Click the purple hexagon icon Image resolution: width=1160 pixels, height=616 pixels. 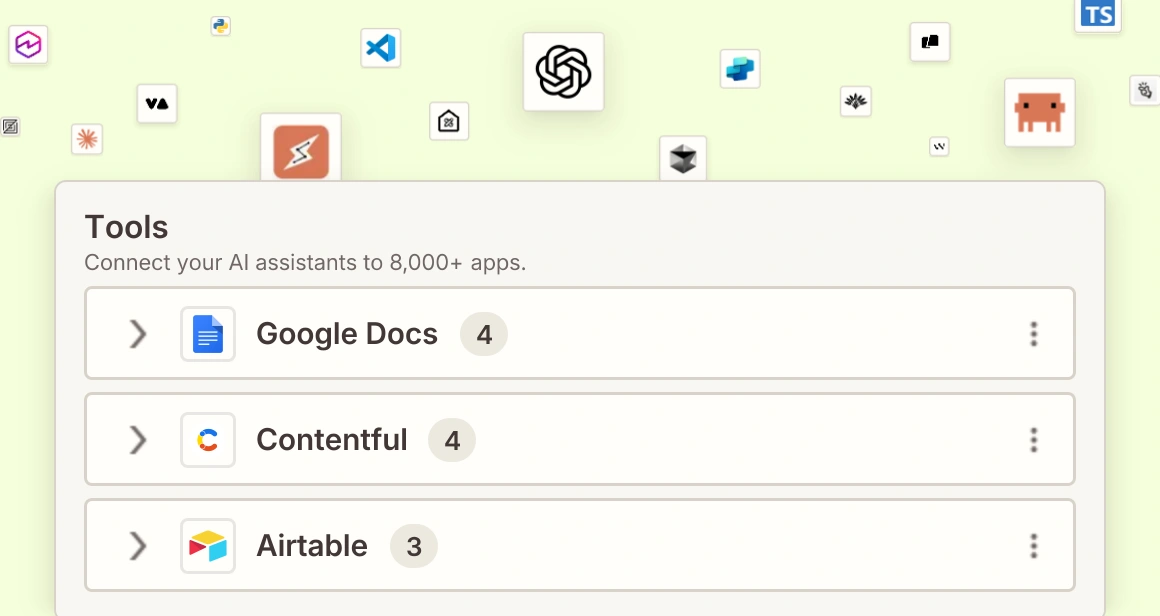(x=28, y=45)
